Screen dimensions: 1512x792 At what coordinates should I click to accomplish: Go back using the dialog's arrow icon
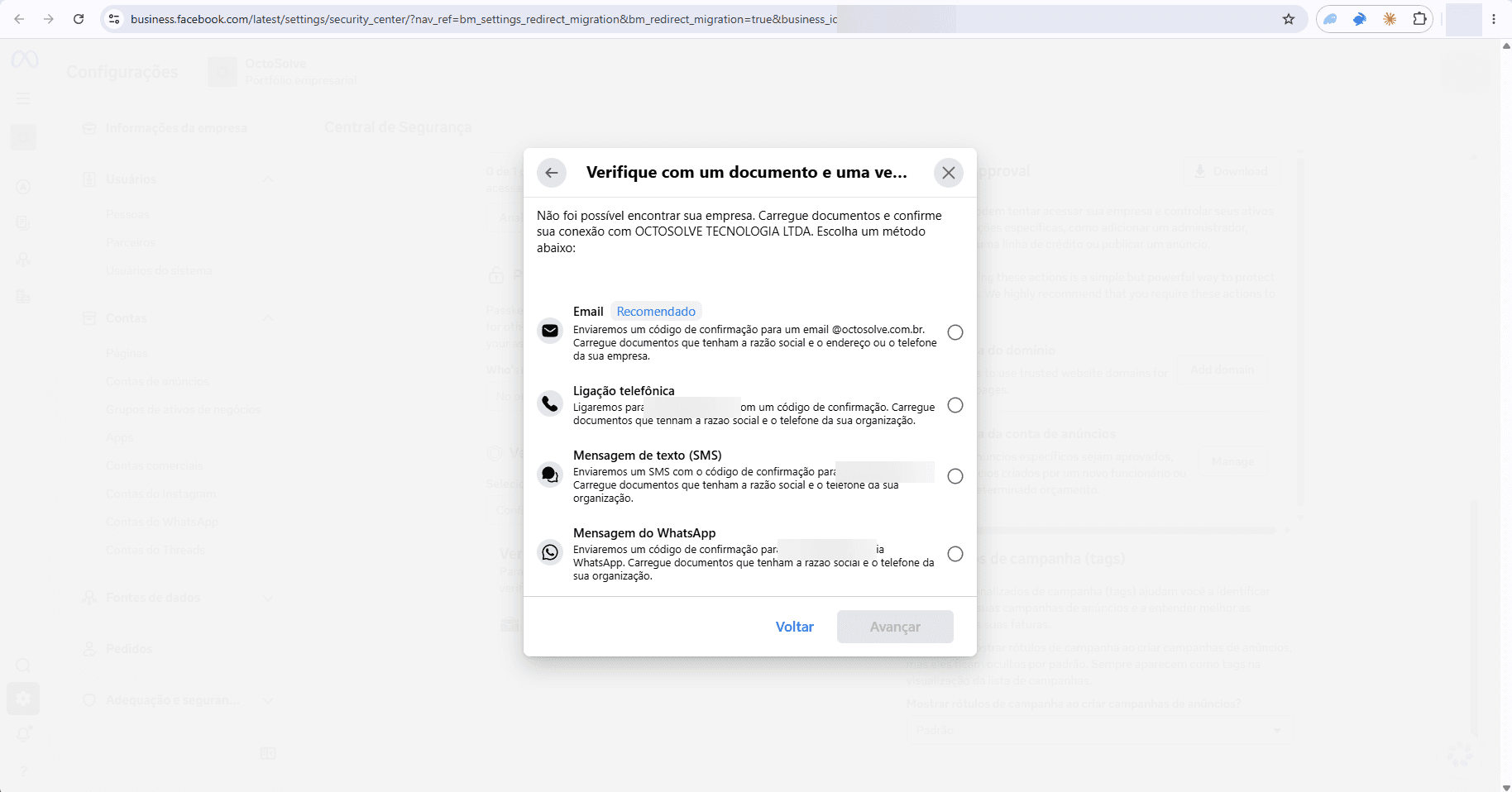[552, 173]
